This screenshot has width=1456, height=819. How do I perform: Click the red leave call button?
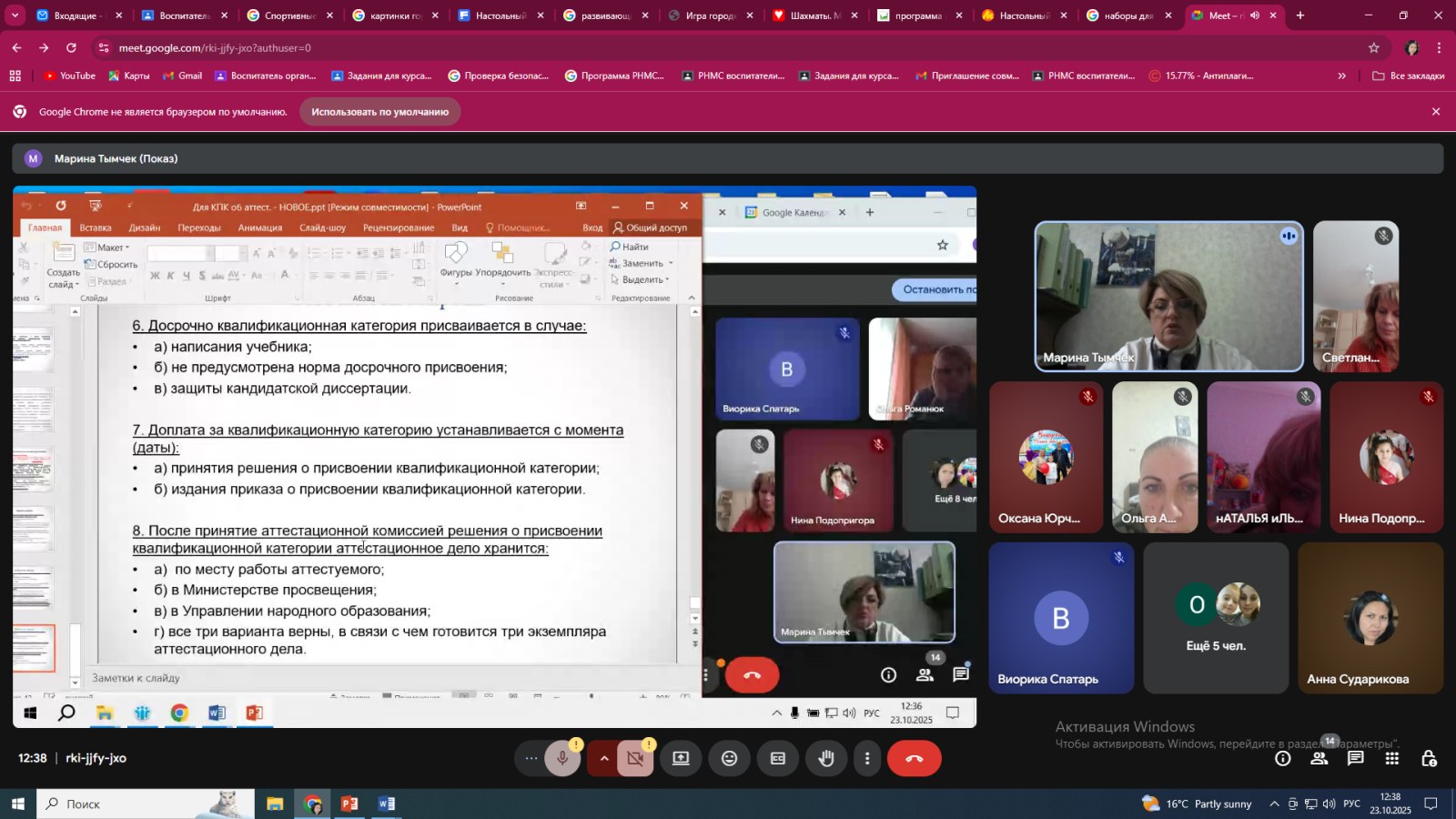(x=915, y=759)
